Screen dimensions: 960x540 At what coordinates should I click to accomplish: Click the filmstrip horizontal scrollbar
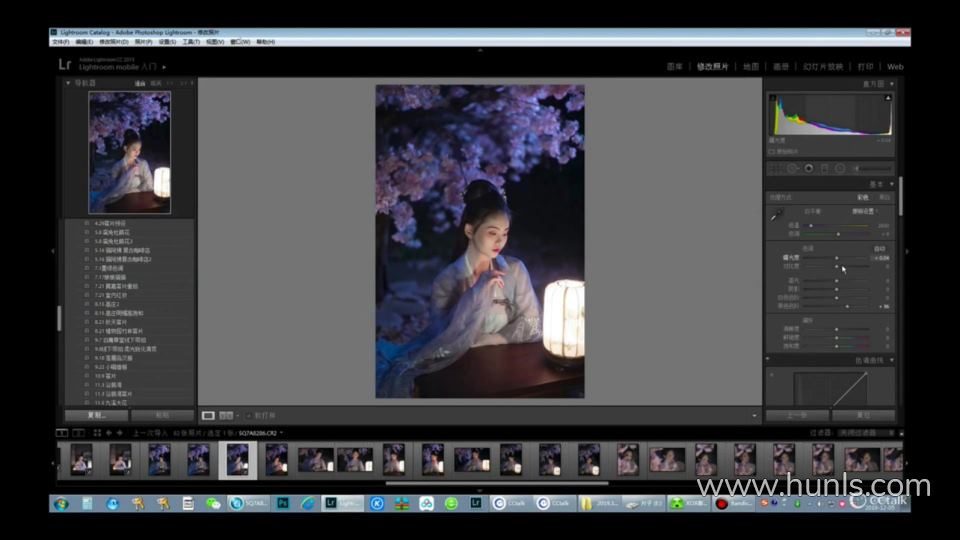pos(497,483)
